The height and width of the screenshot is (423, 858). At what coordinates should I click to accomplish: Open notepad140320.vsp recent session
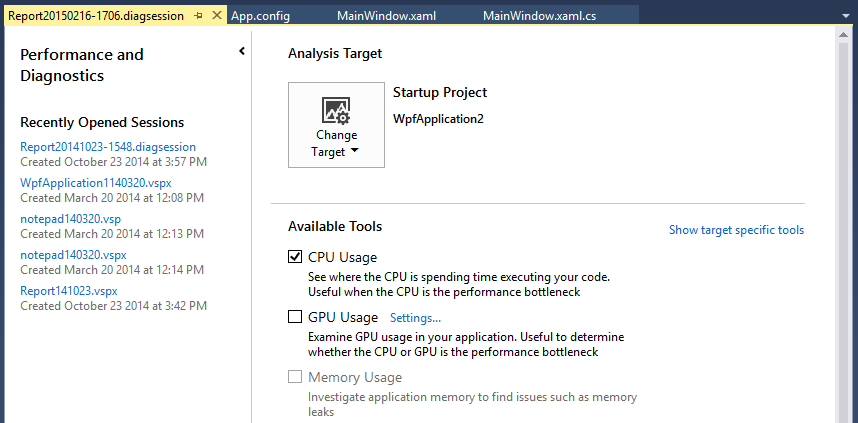(71, 219)
